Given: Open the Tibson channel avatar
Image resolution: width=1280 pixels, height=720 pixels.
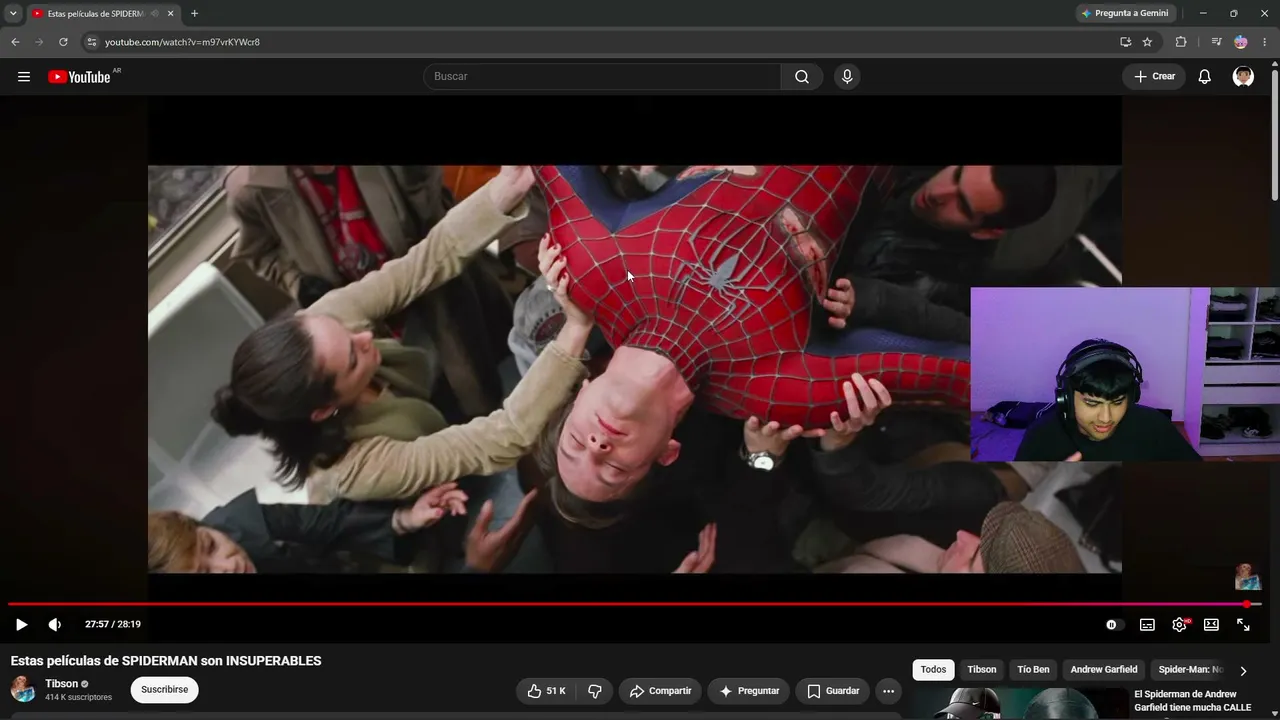Looking at the screenshot, I should [x=23, y=690].
